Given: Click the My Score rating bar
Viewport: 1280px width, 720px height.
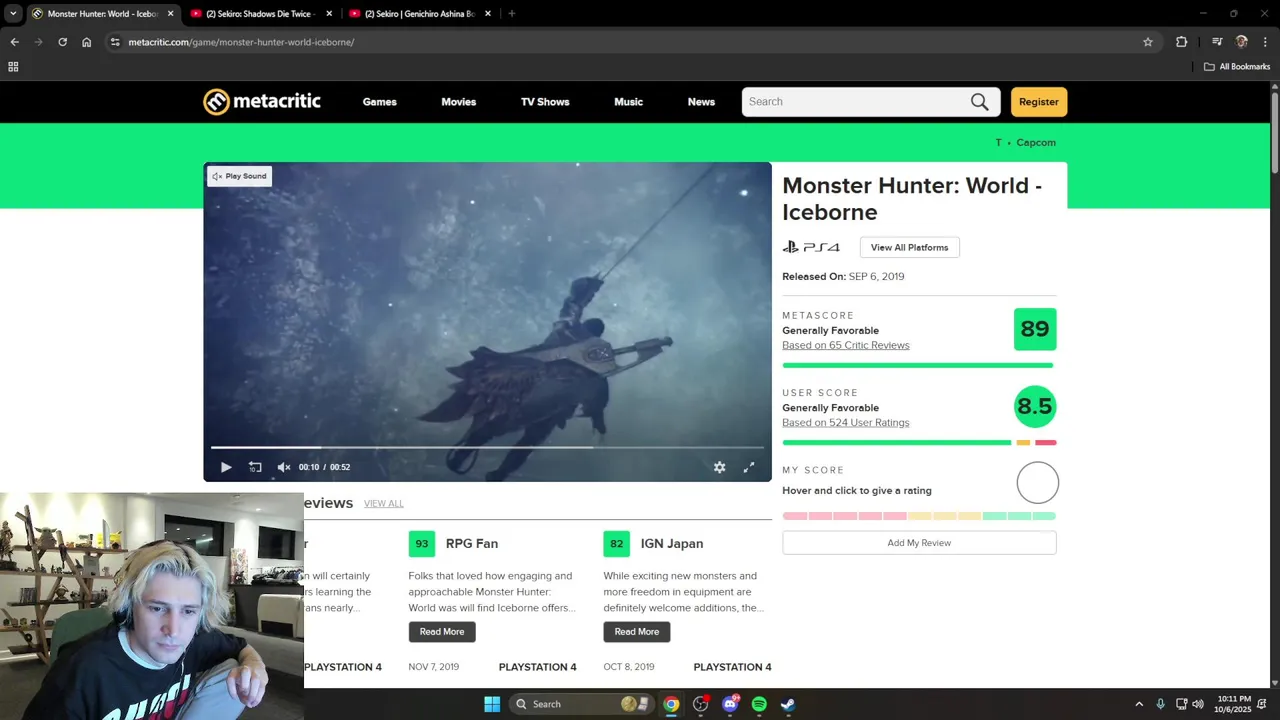Looking at the screenshot, I should pos(919,516).
